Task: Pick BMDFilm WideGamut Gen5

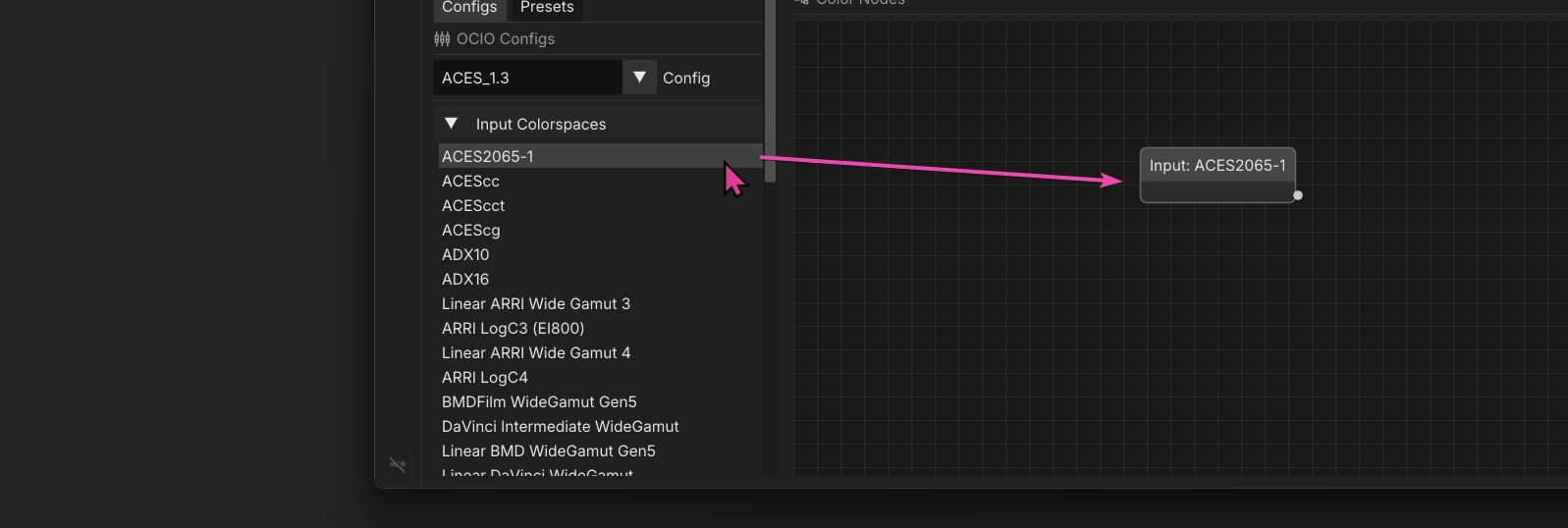Action: (x=539, y=402)
